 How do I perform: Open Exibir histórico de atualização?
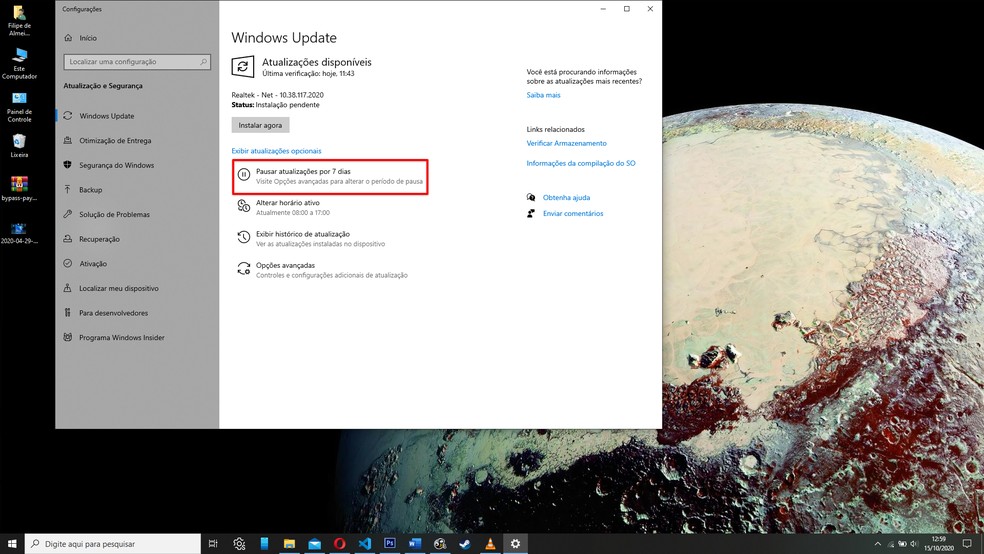point(311,238)
